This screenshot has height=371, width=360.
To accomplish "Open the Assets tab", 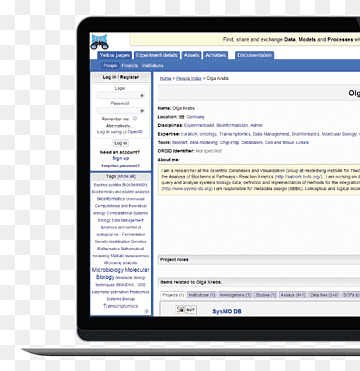I will click(191, 55).
